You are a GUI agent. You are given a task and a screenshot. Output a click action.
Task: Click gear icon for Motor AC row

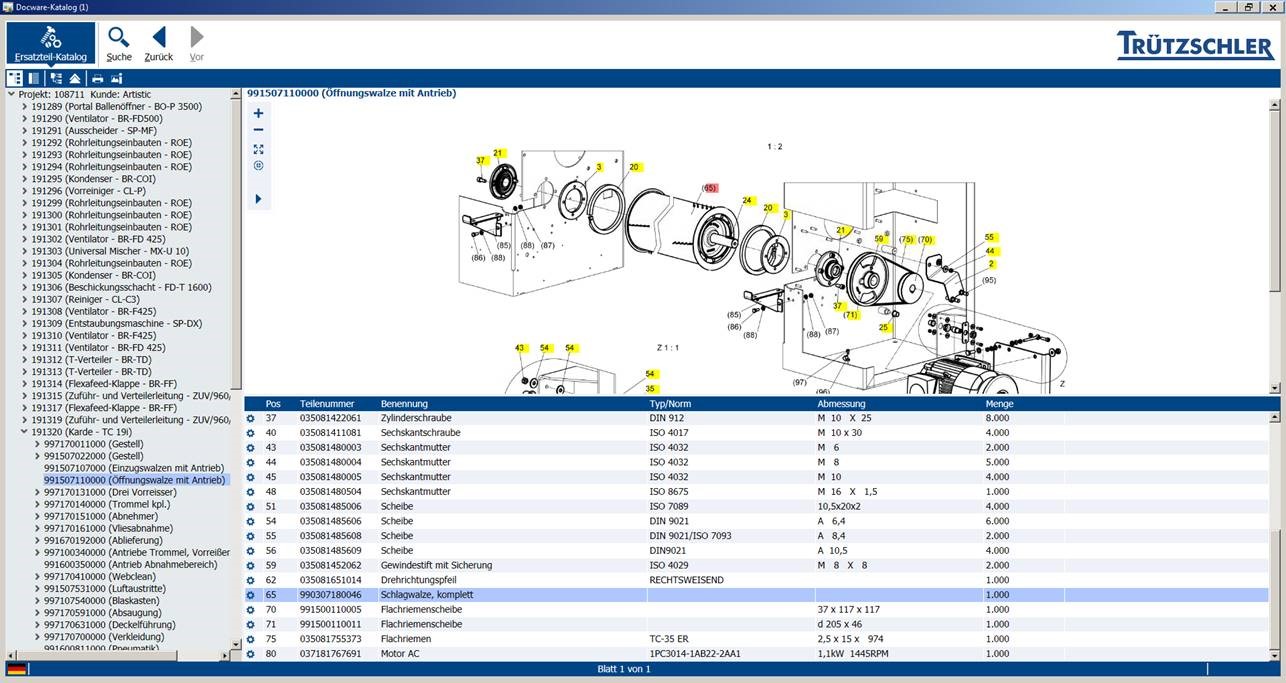coord(251,654)
